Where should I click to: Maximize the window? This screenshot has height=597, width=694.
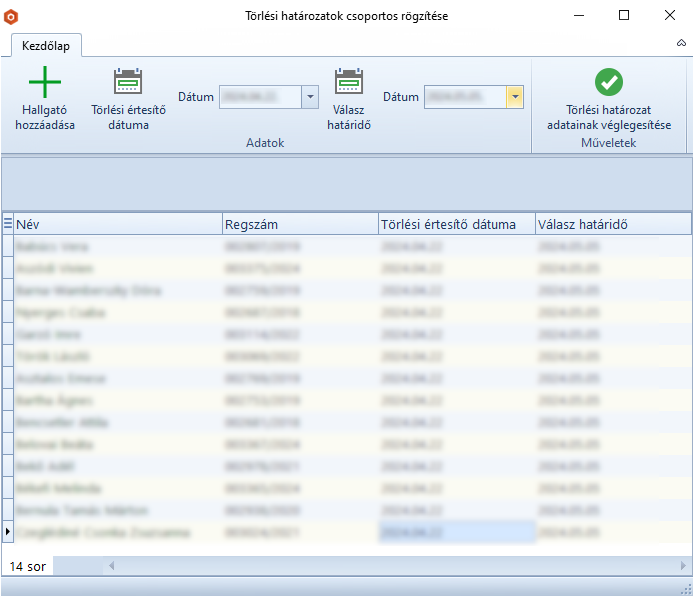tap(624, 16)
